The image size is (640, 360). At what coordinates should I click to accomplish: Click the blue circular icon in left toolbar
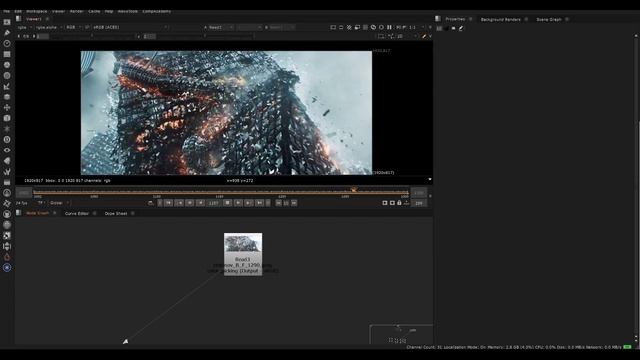pos(7,268)
